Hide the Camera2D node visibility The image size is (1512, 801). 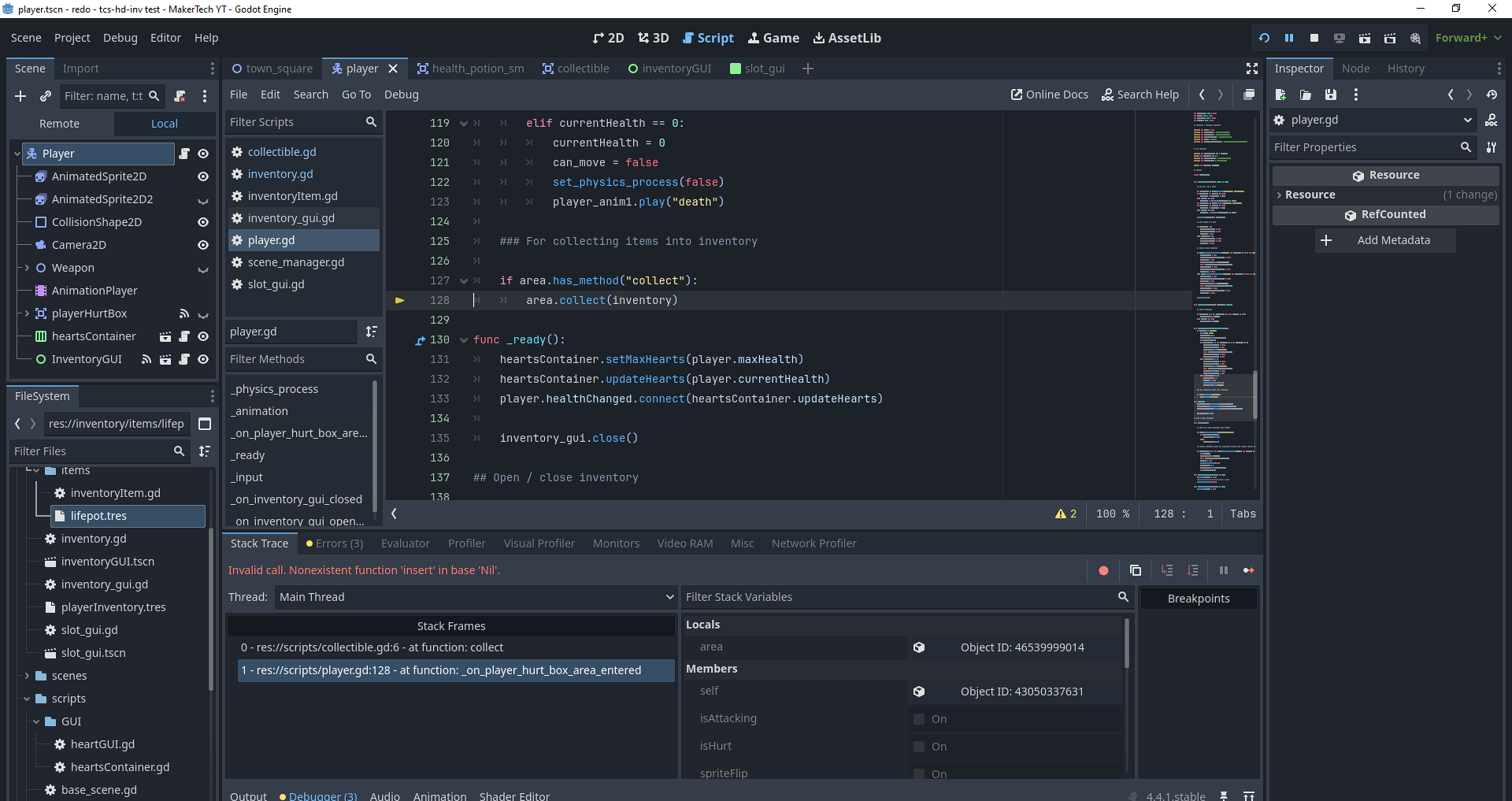[202, 245]
